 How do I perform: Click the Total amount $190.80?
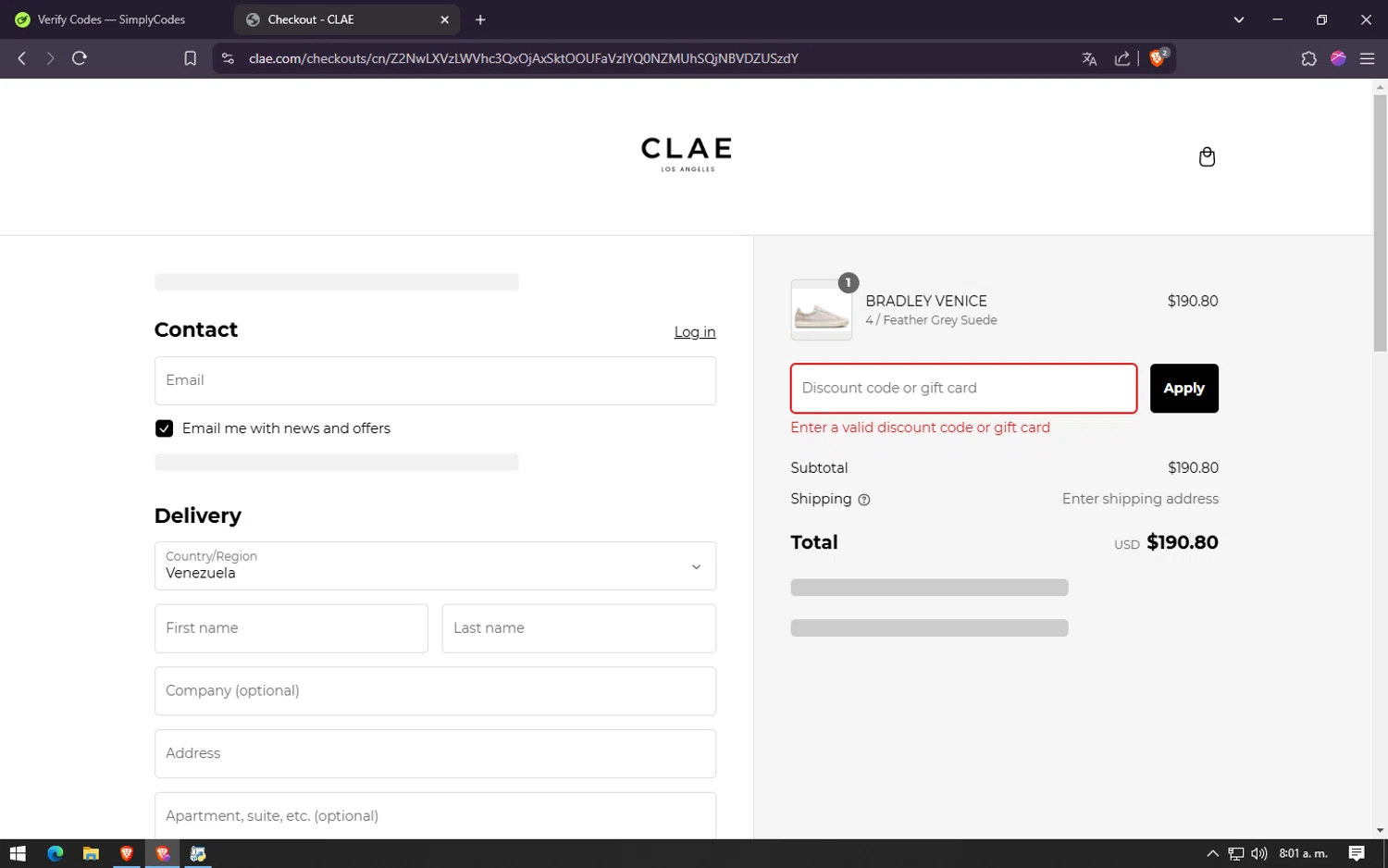(x=1183, y=542)
